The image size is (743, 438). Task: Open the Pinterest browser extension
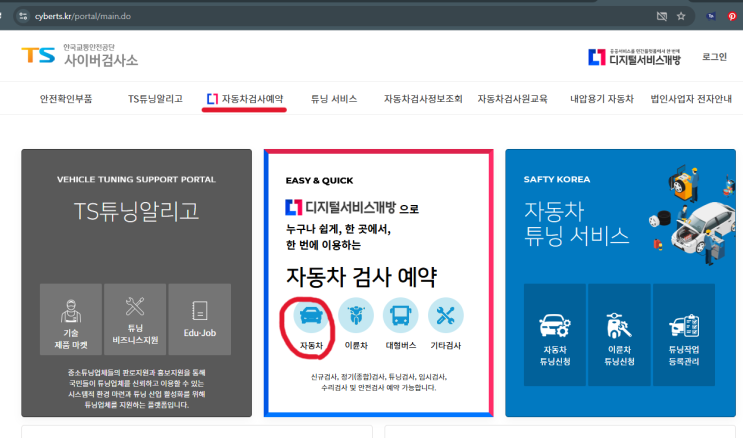[x=732, y=16]
